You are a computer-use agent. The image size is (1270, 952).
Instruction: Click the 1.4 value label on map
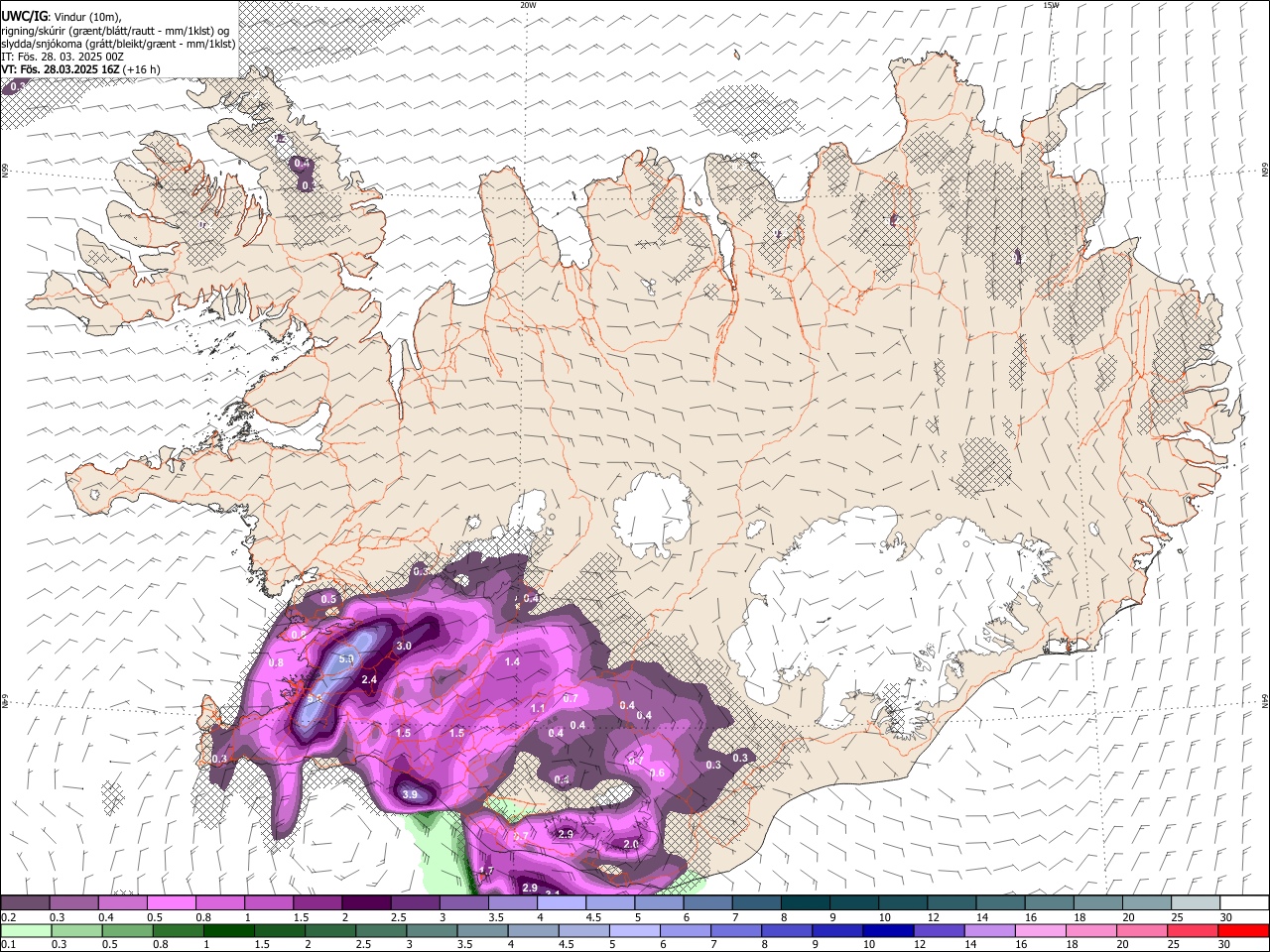512,661
